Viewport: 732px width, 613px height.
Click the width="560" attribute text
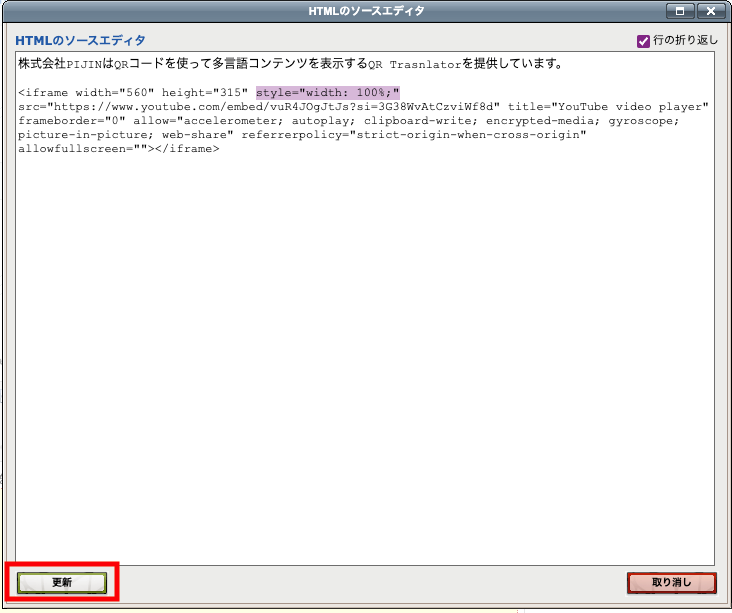click(115, 92)
